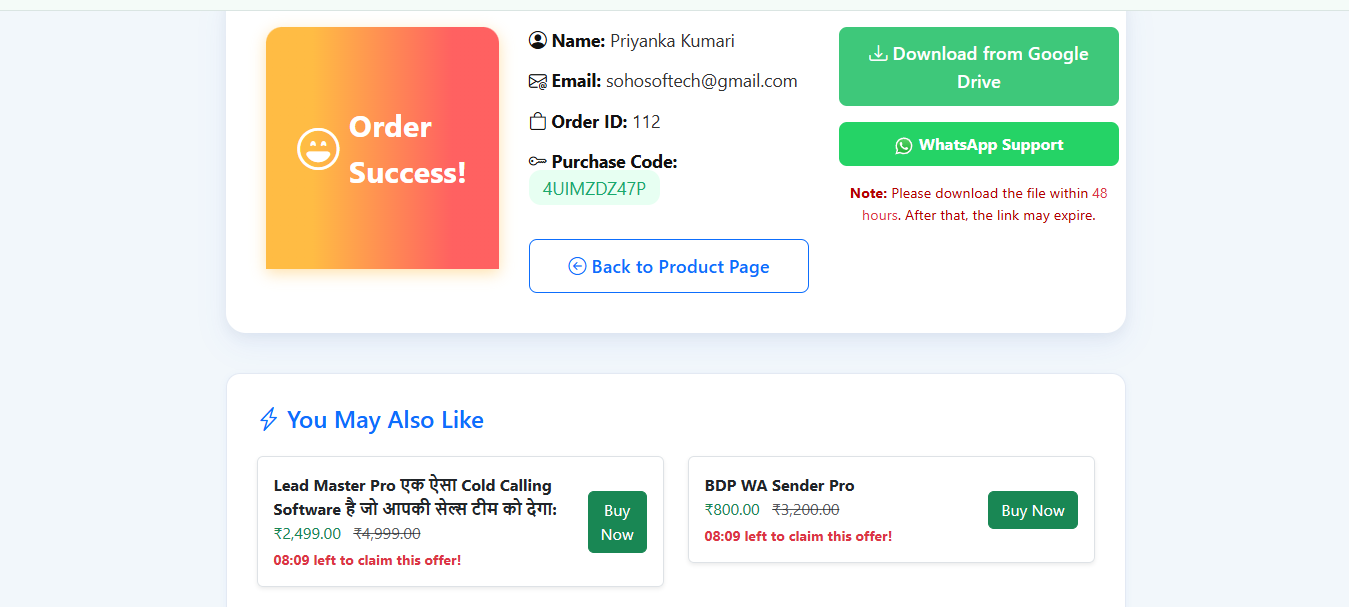Click the back arrow circle icon
This screenshot has width=1349, height=607.
[x=577, y=266]
